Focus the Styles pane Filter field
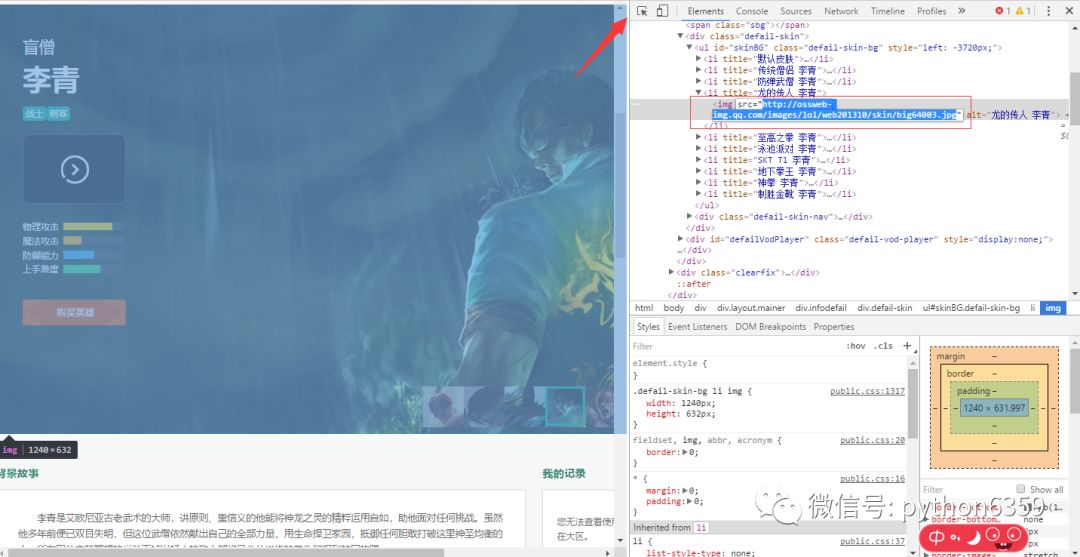Screen dimensions: 1080x557 (x=737, y=346)
